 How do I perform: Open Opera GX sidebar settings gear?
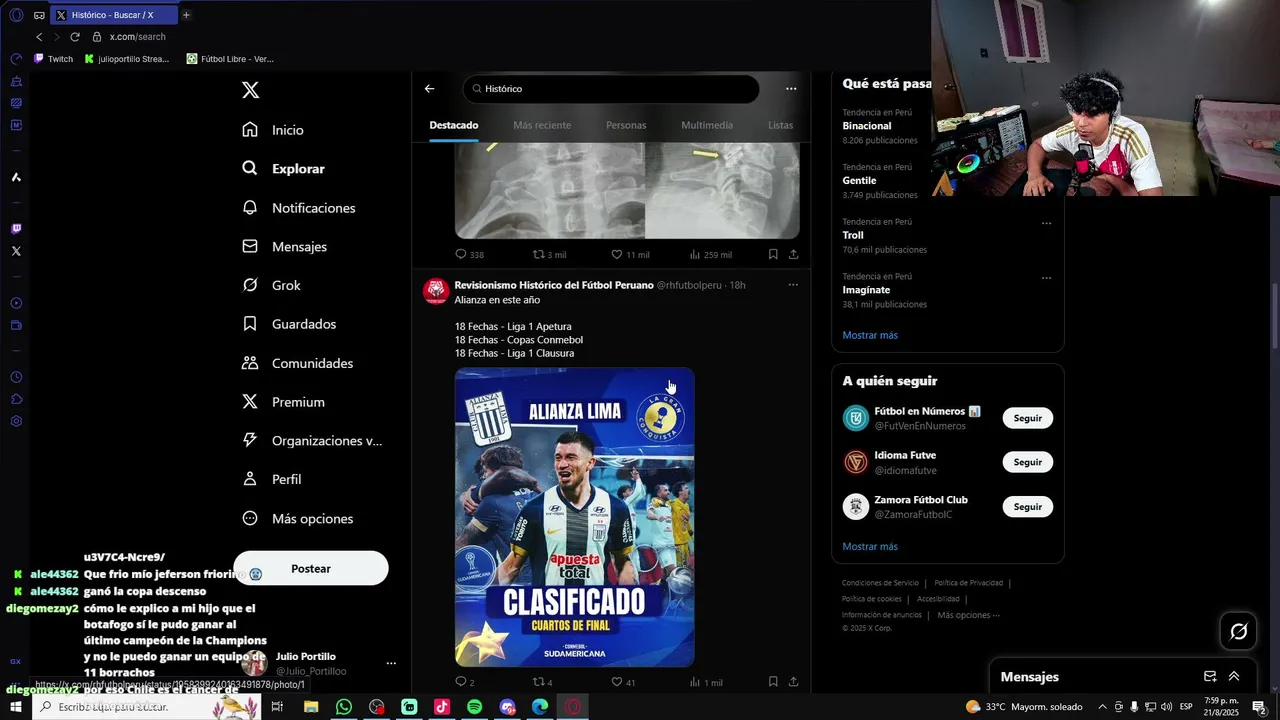(16, 421)
